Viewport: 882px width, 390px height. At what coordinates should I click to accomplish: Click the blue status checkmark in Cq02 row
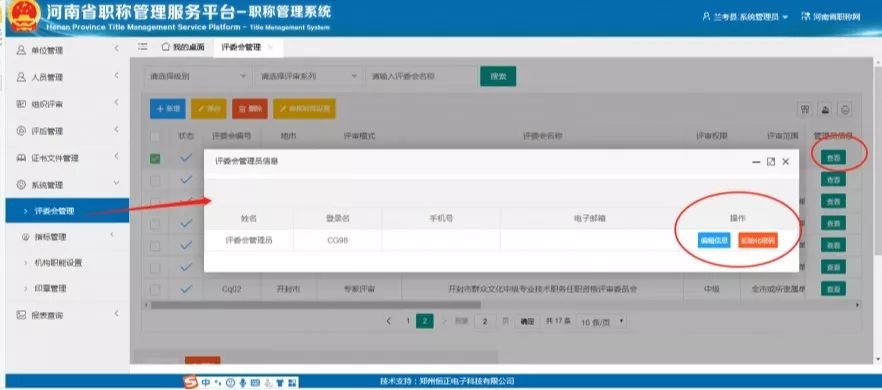(x=186, y=289)
